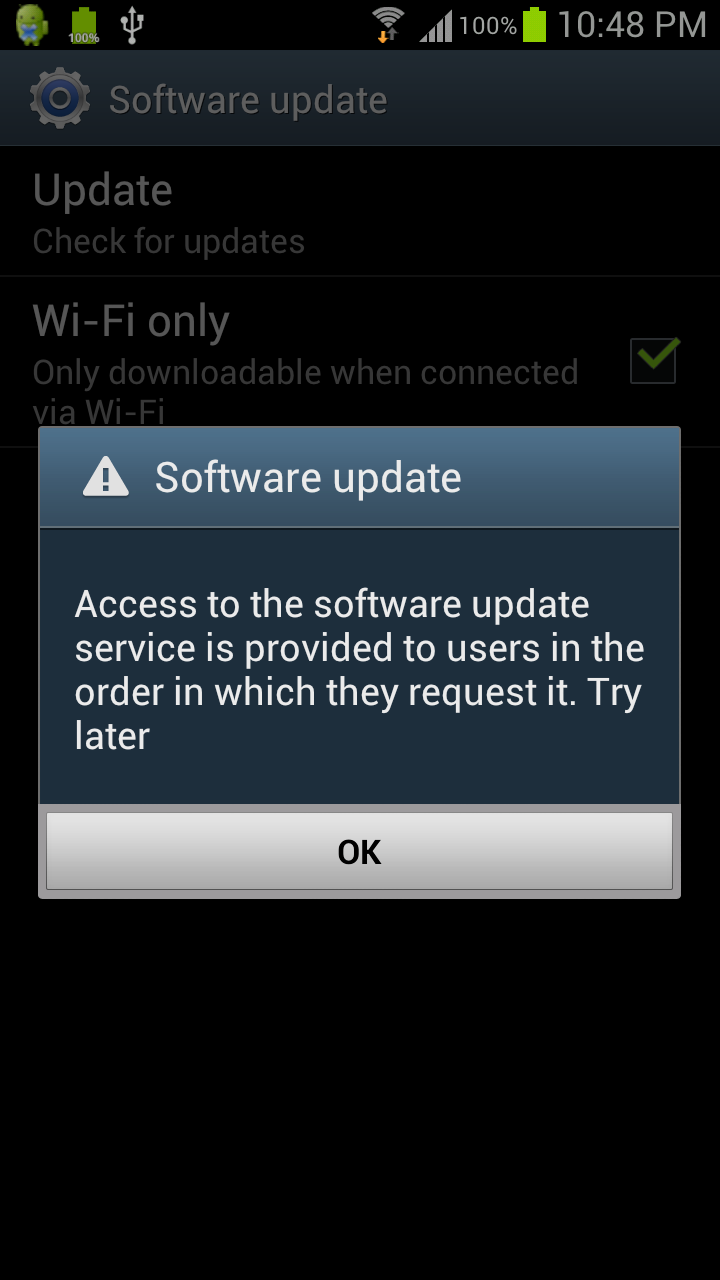This screenshot has width=720, height=1280.
Task: Toggle the Wi-Fi only checkbox
Action: click(x=654, y=360)
